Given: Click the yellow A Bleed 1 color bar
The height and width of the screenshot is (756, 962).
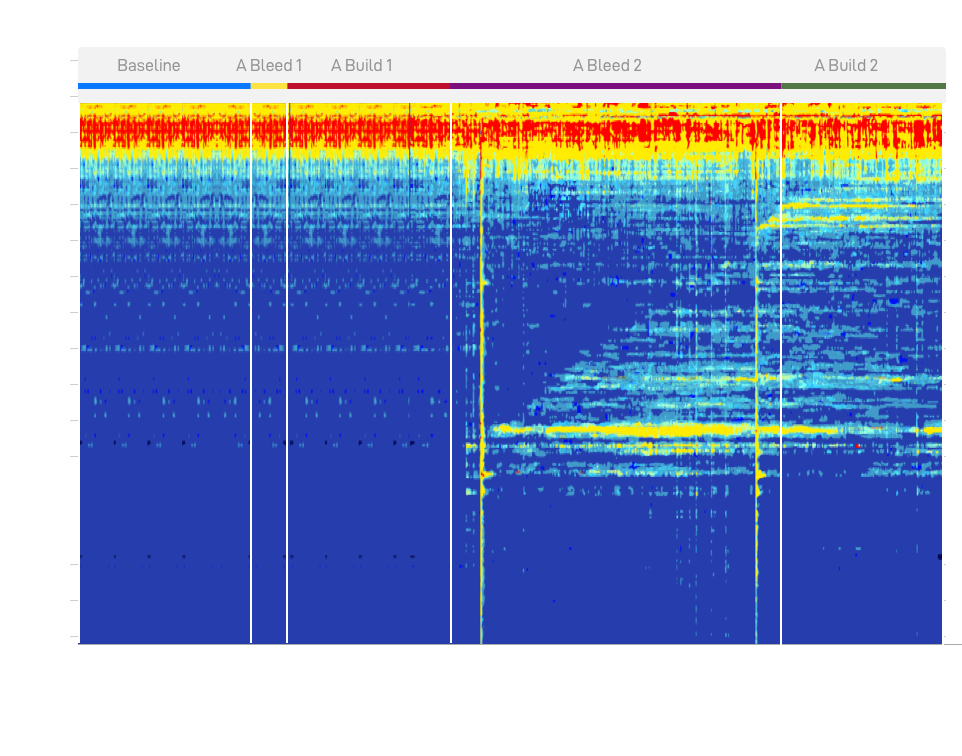Looking at the screenshot, I should [269, 86].
